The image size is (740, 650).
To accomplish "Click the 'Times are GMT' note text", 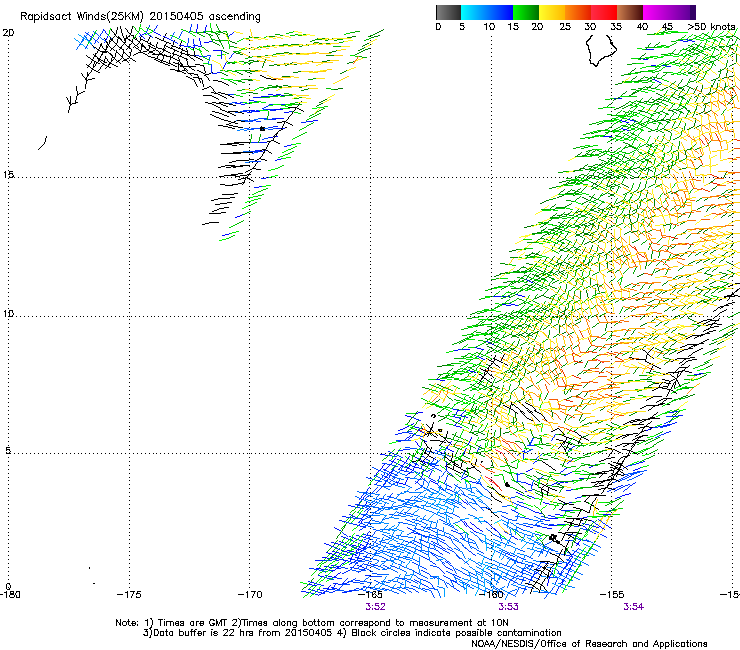I will tap(193, 623).
